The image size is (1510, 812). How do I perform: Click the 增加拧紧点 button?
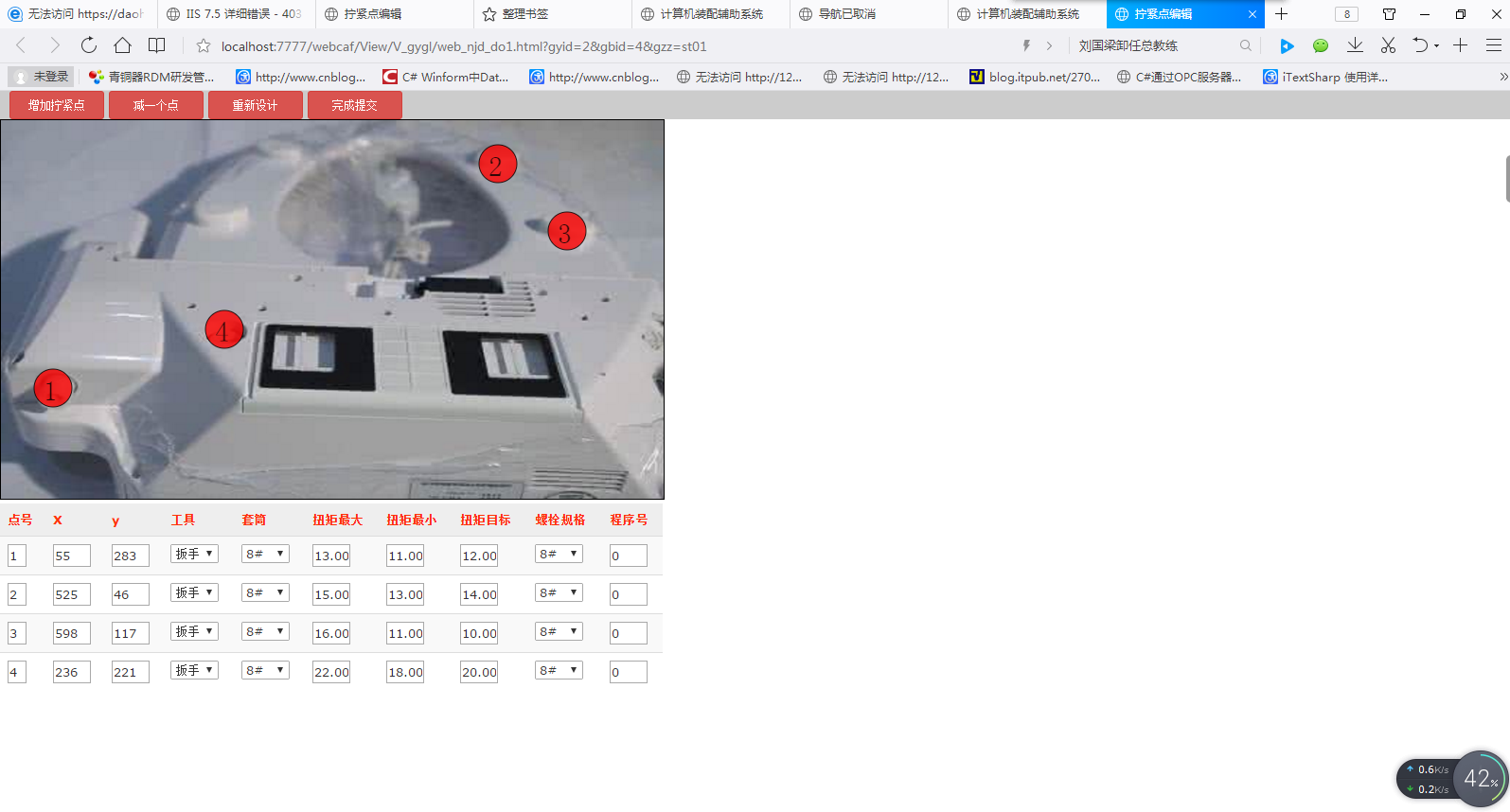click(x=57, y=105)
